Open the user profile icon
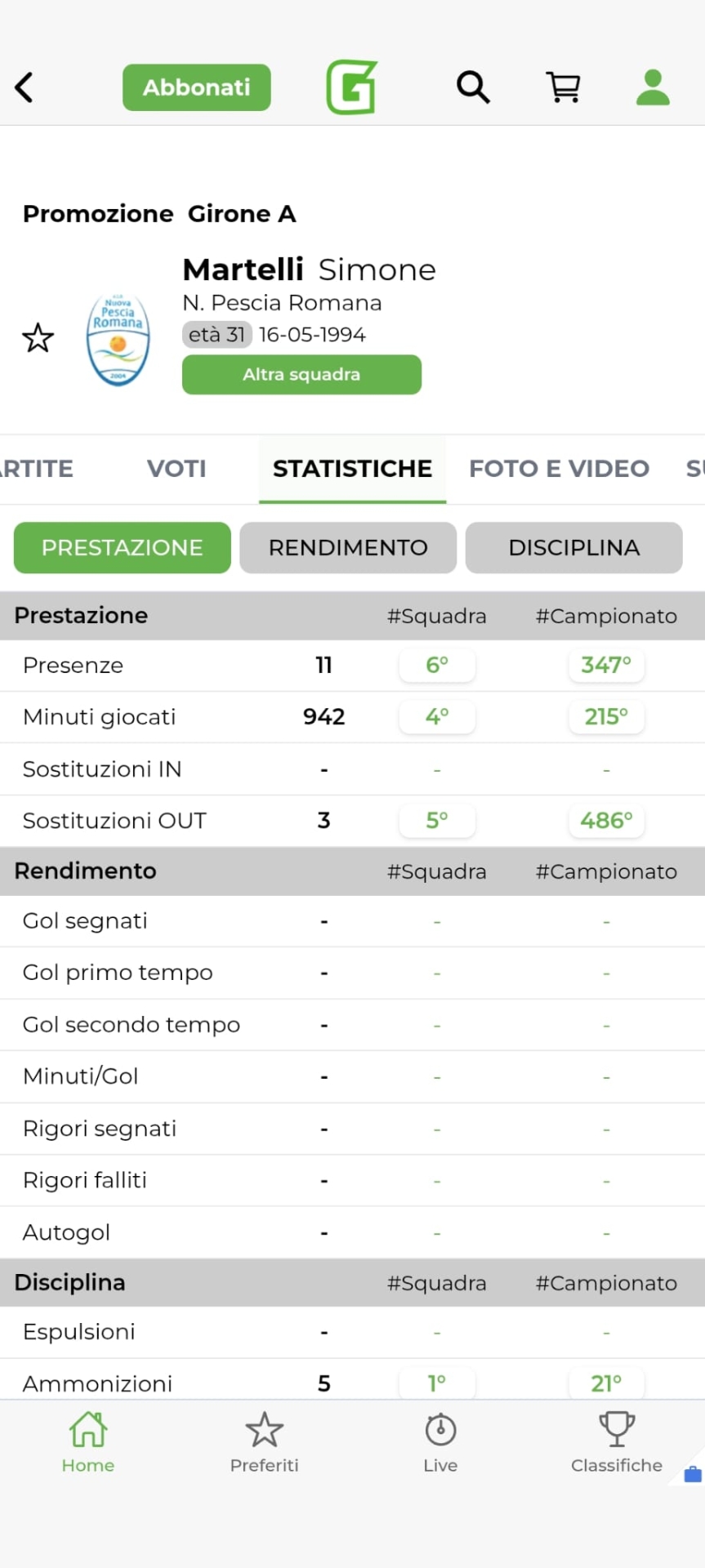The width and height of the screenshot is (705, 1568). click(653, 87)
